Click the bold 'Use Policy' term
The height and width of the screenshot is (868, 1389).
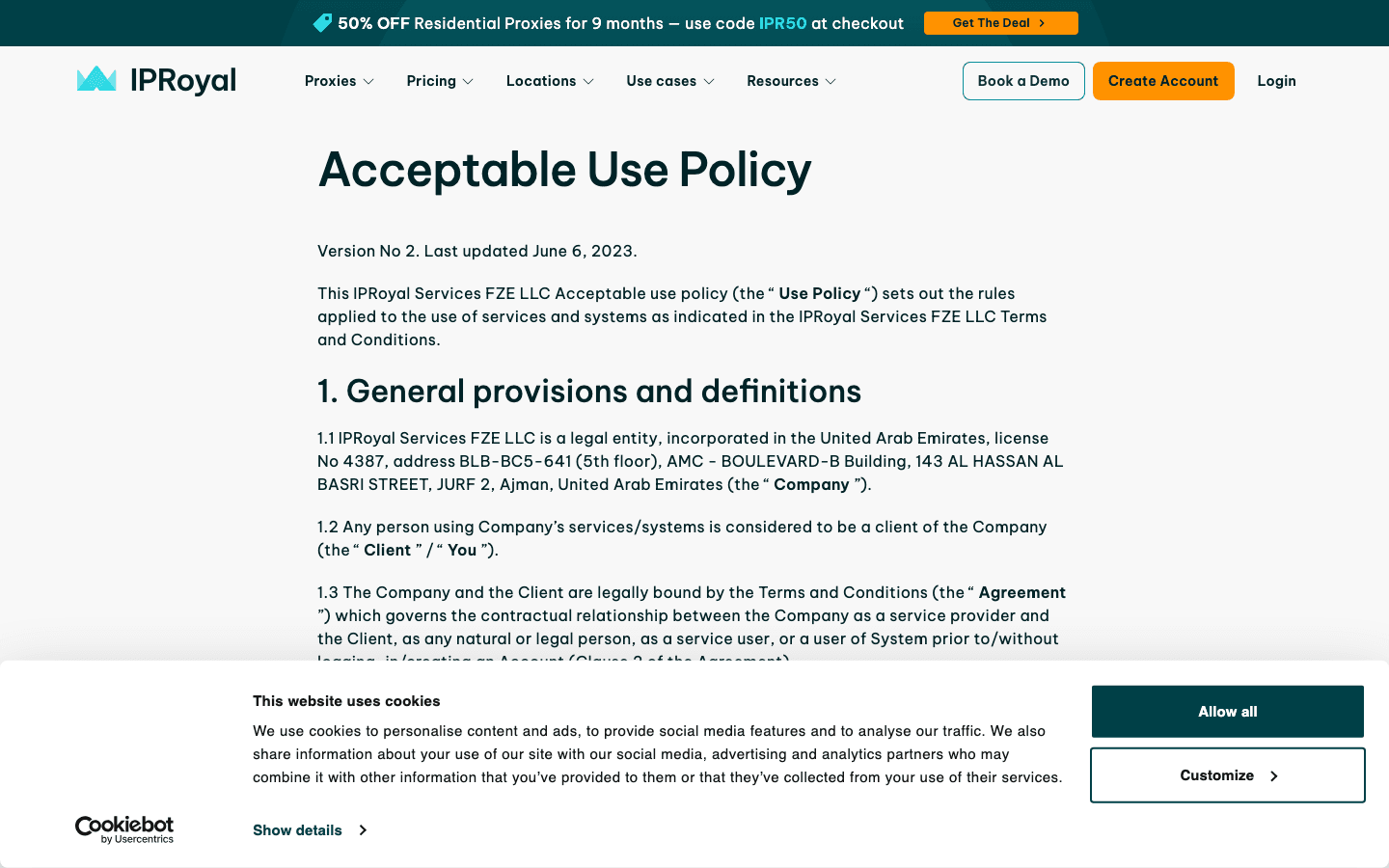pos(819,293)
